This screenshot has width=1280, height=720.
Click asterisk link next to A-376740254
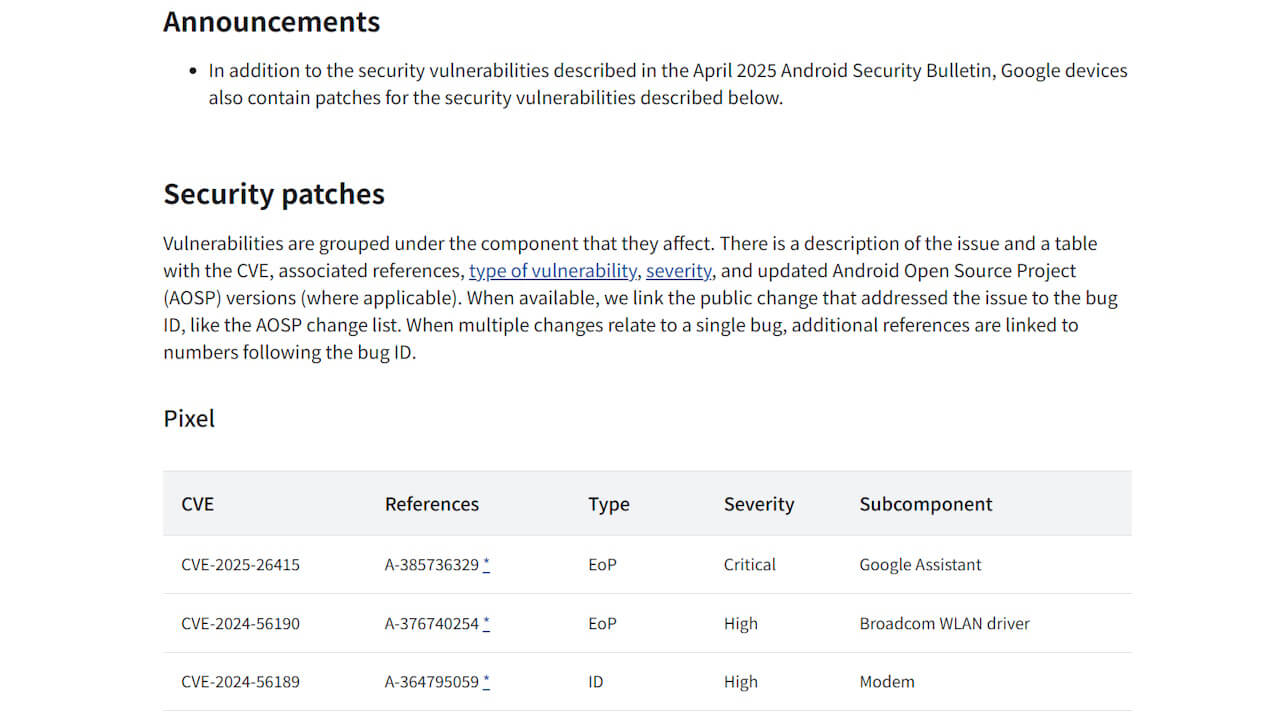[486, 623]
